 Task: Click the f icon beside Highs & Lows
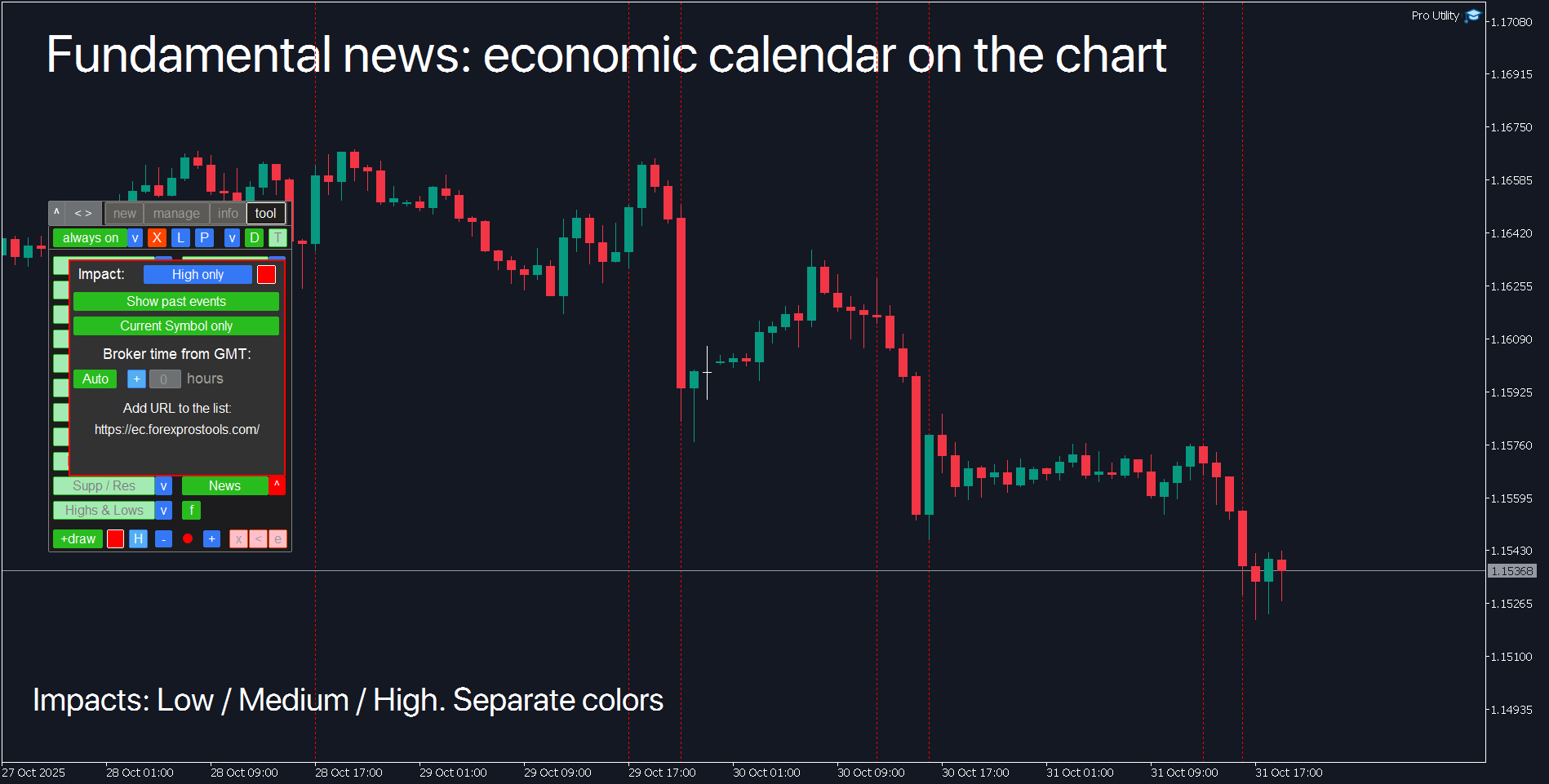191,510
